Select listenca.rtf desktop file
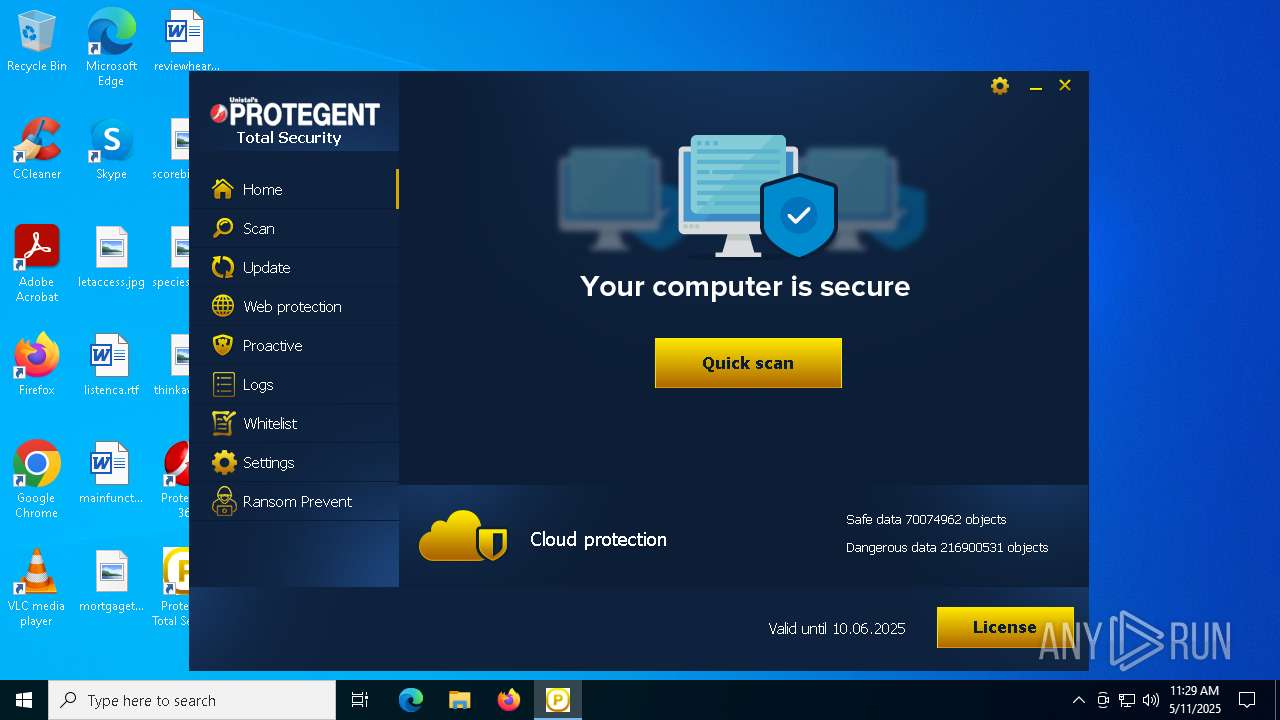The height and width of the screenshot is (720, 1280). tap(111, 366)
